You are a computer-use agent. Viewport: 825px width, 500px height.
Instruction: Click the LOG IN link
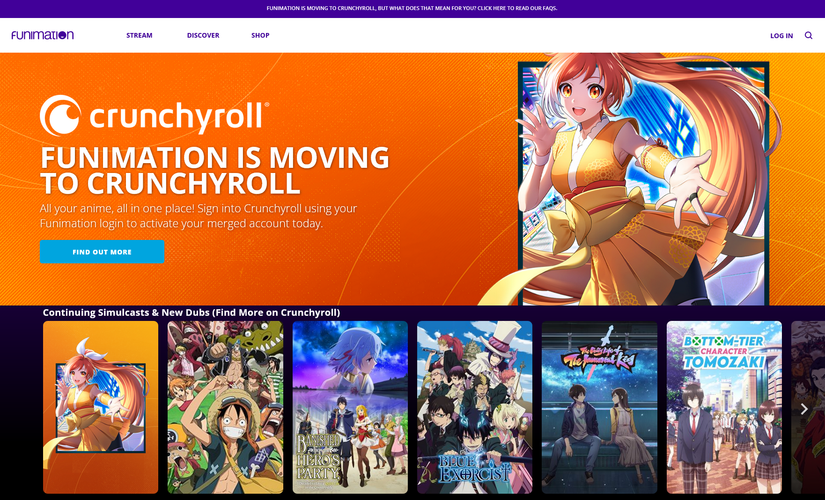781,36
